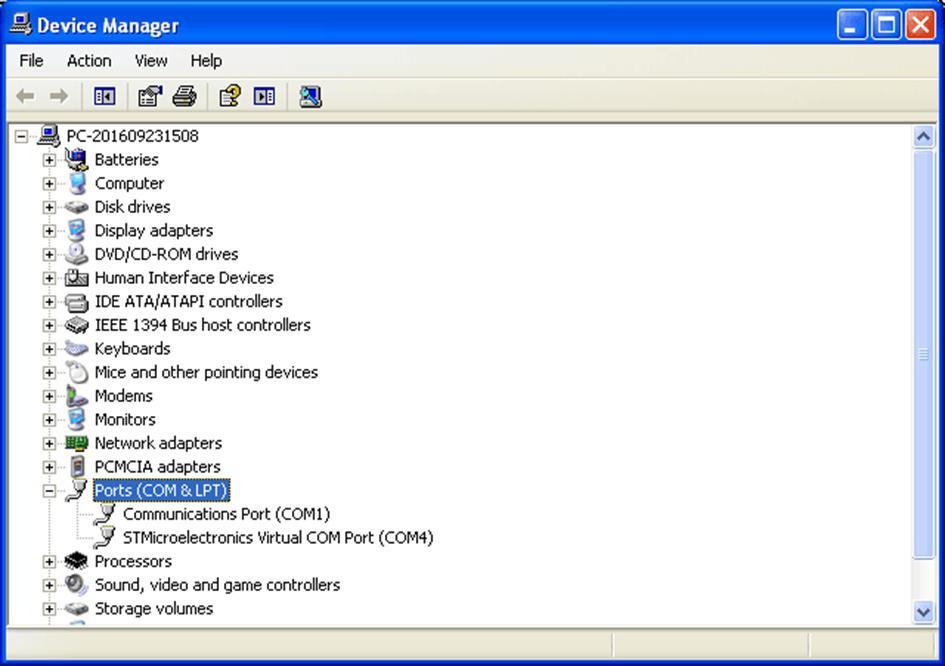The height and width of the screenshot is (666, 945).
Task: Expand the Network adapters node
Action: point(49,444)
